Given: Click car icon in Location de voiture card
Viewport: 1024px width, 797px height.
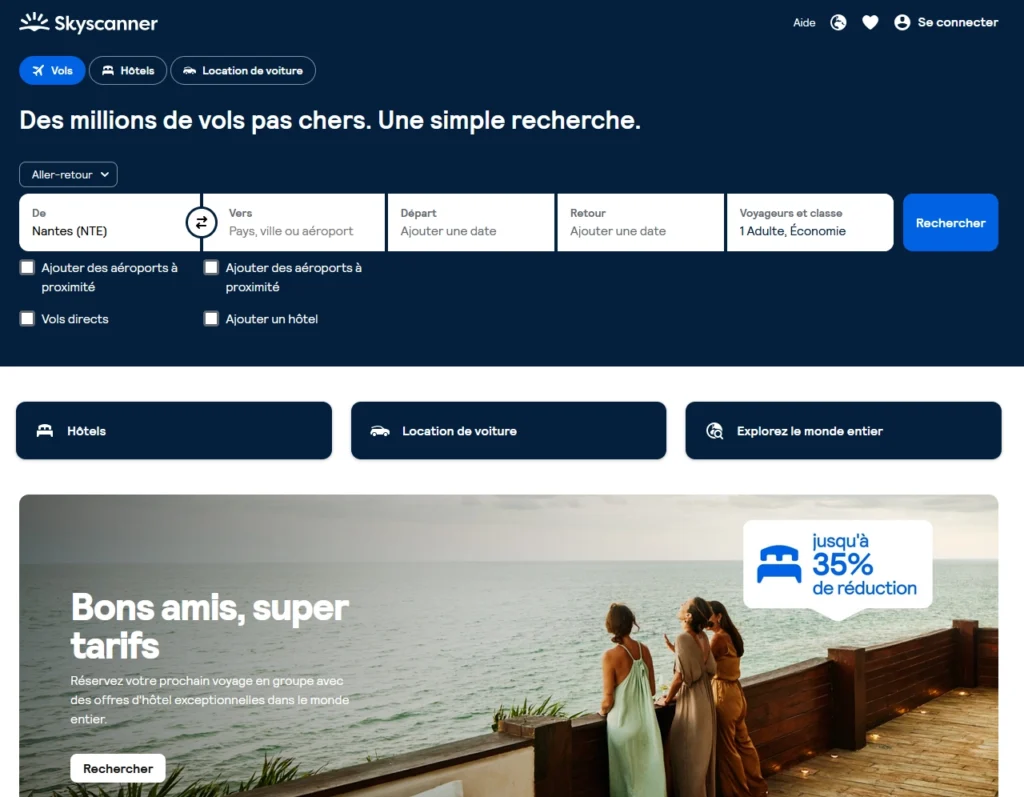Looking at the screenshot, I should [x=379, y=431].
